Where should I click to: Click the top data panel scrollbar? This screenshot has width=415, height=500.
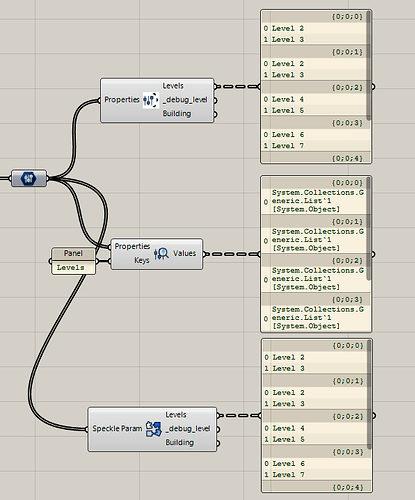[x=368, y=66]
